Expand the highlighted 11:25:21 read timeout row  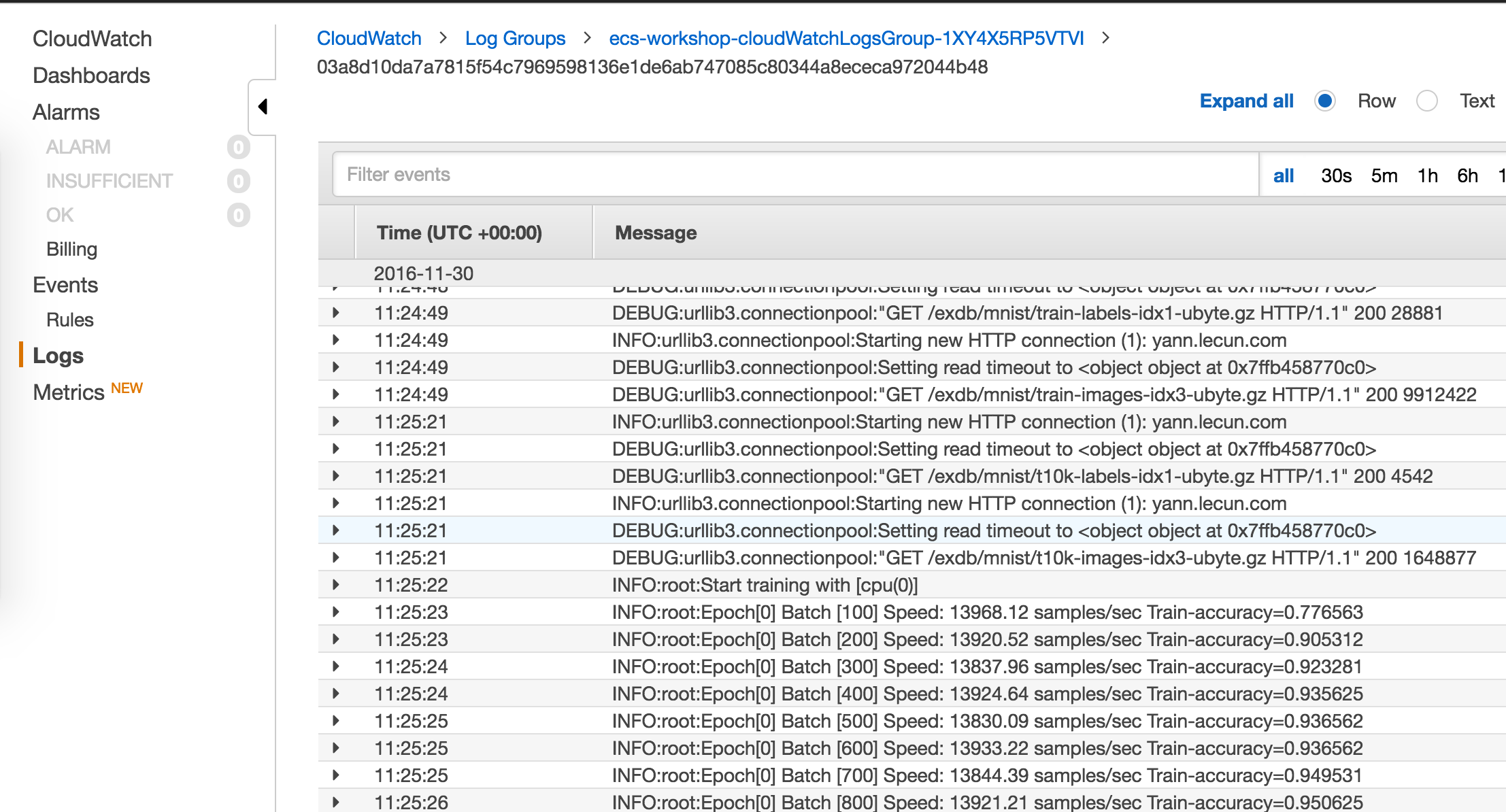(x=335, y=530)
